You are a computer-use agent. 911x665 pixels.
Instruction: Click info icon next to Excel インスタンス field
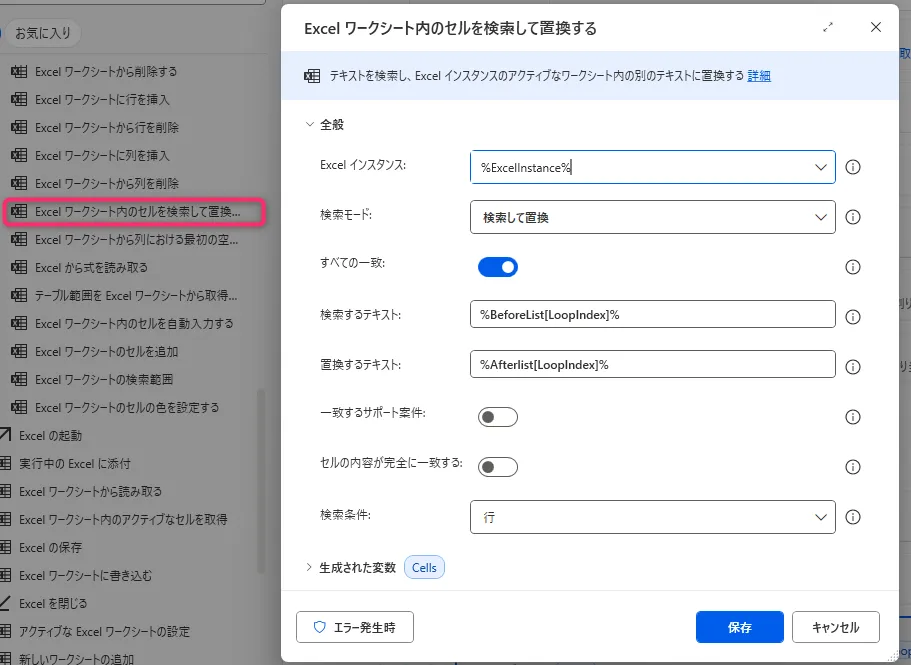click(853, 167)
